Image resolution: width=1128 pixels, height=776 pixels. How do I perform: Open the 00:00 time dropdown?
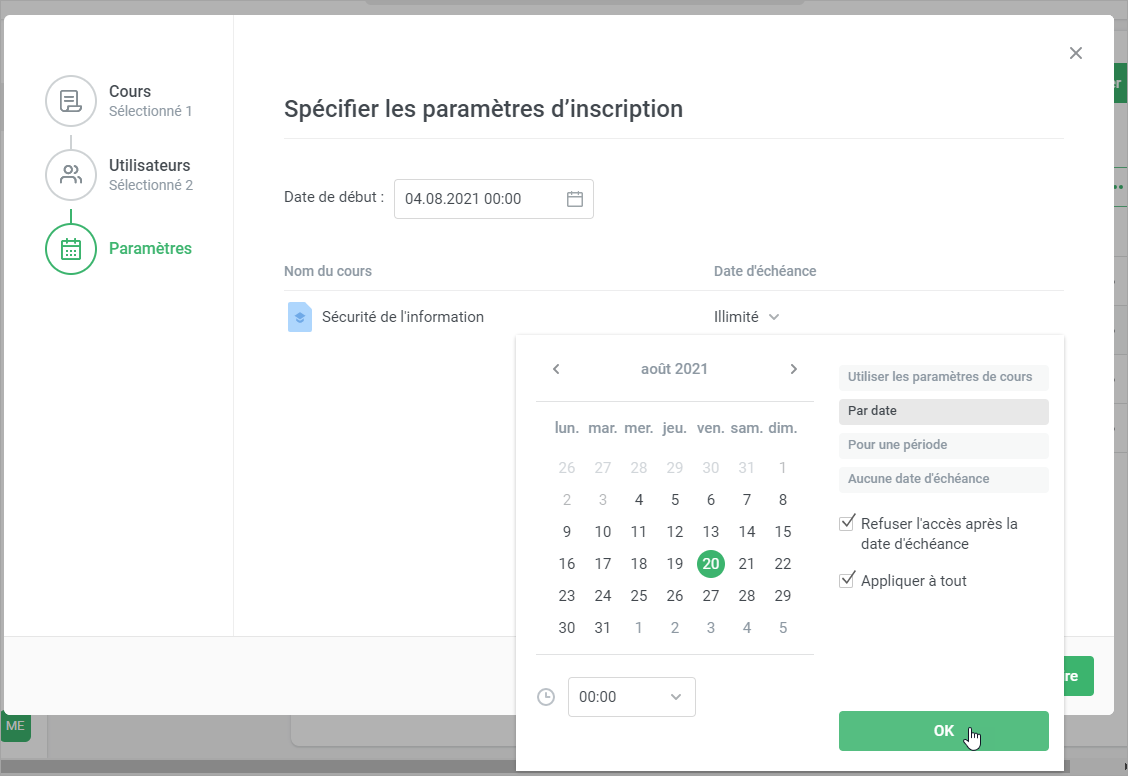point(631,697)
